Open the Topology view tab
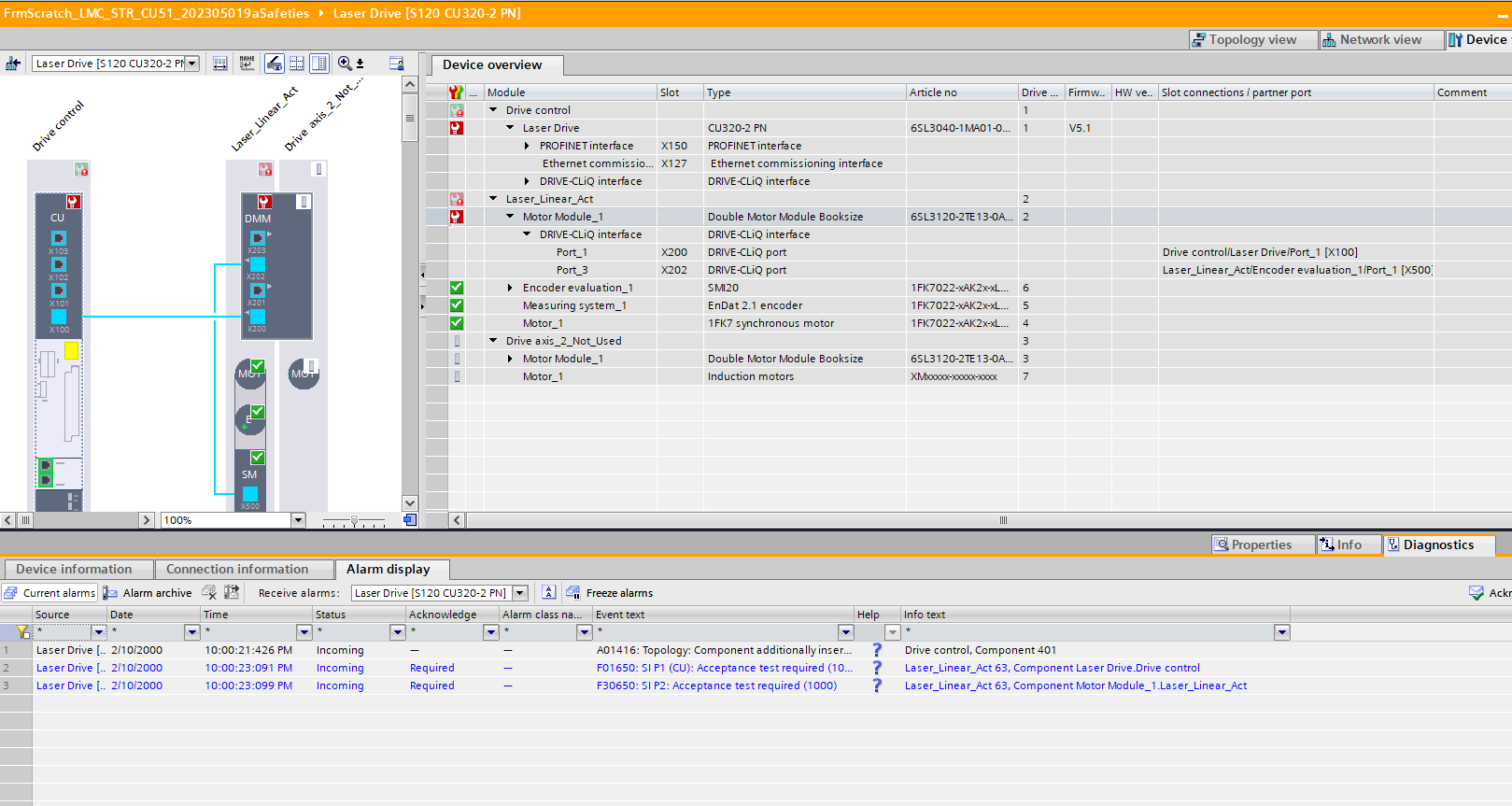The image size is (1512, 806). pos(1243,39)
